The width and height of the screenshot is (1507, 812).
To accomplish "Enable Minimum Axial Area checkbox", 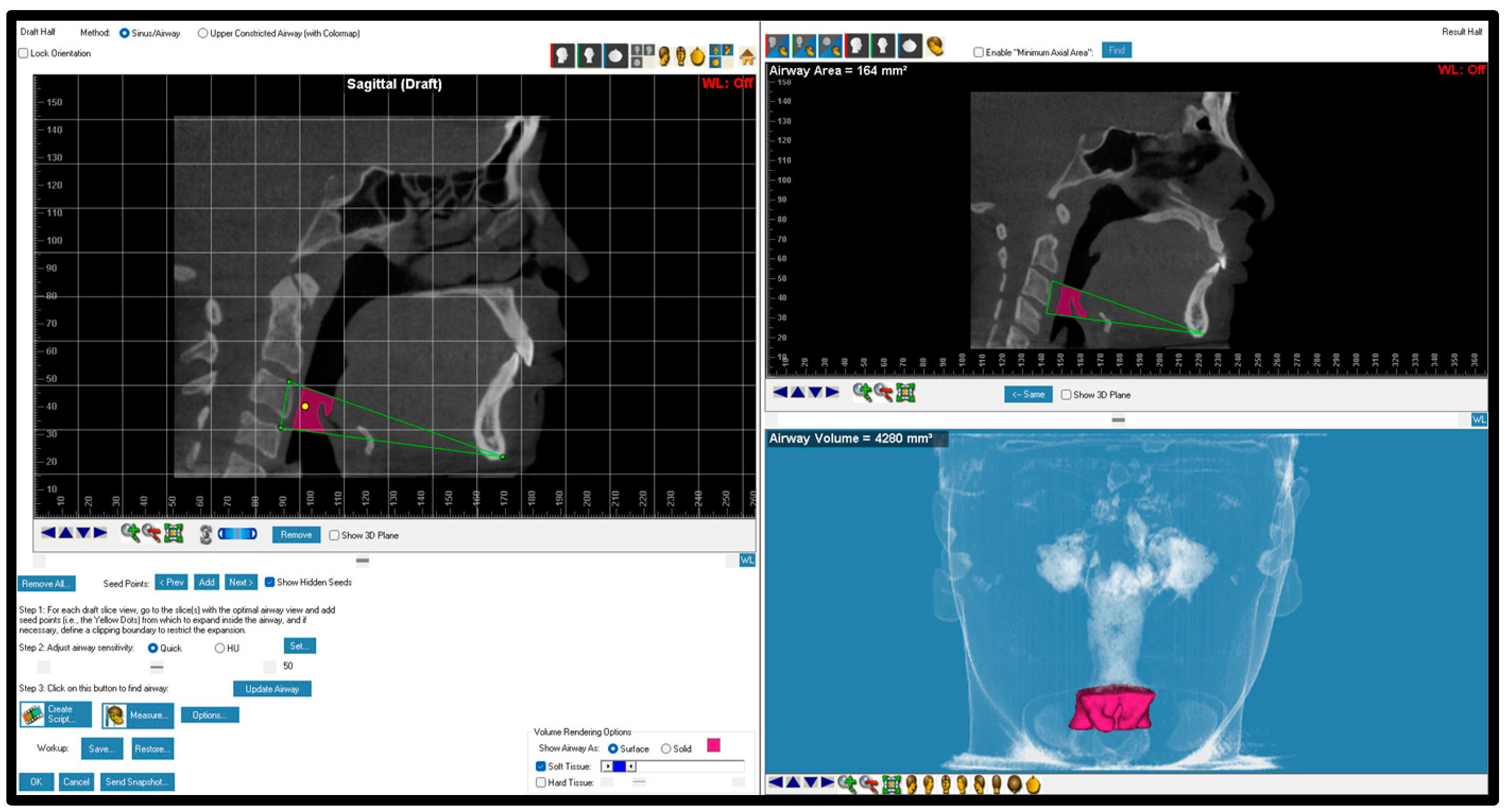I will pos(978,52).
